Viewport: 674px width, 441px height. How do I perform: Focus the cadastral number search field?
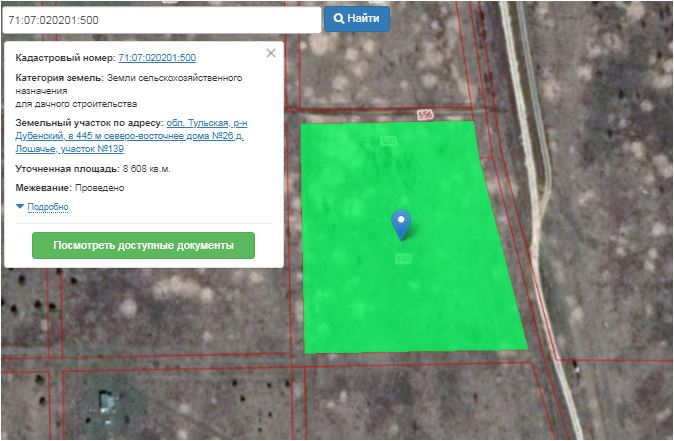[x=160, y=19]
